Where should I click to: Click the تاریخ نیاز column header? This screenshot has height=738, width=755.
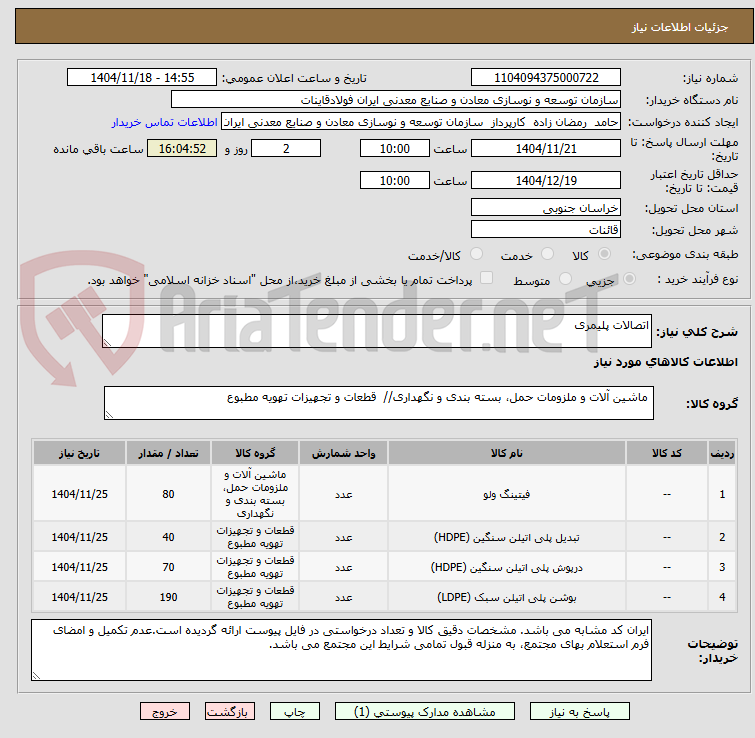pyautogui.click(x=79, y=453)
